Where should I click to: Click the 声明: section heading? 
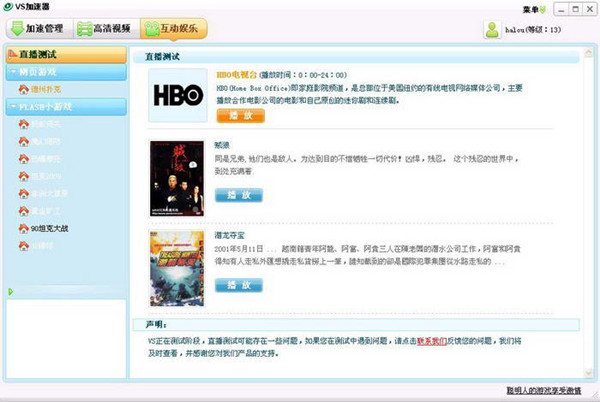(x=156, y=325)
